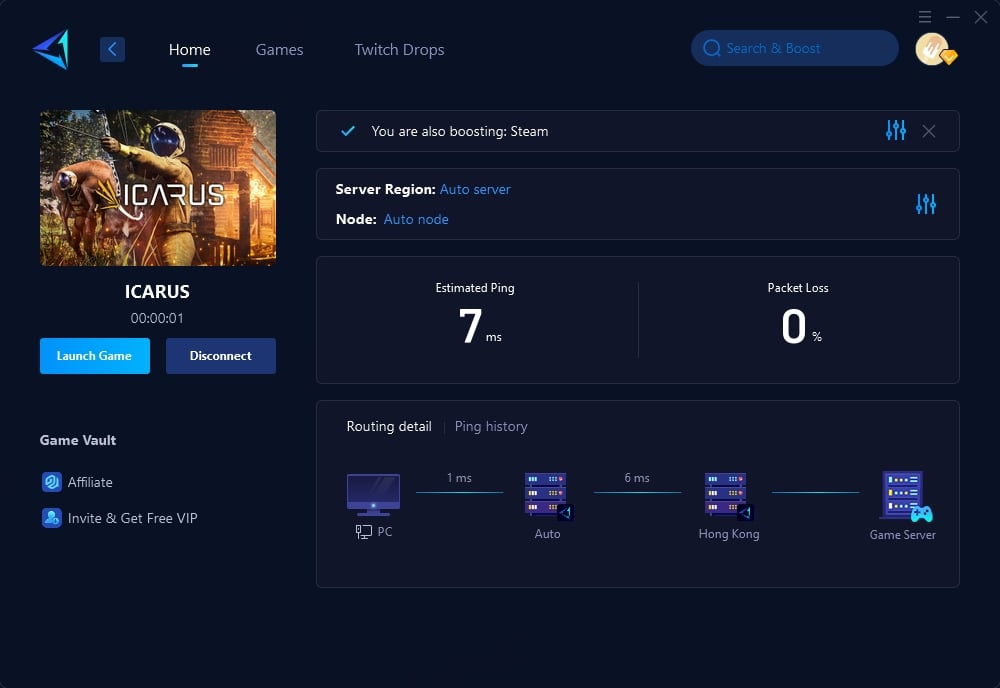Click the Affiliate icon
The height and width of the screenshot is (688, 1000).
(51, 482)
